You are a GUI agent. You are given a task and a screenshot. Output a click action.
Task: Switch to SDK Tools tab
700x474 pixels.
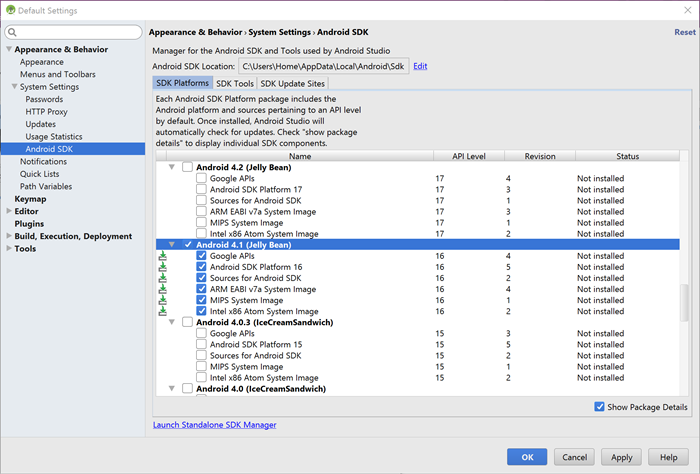click(235, 83)
